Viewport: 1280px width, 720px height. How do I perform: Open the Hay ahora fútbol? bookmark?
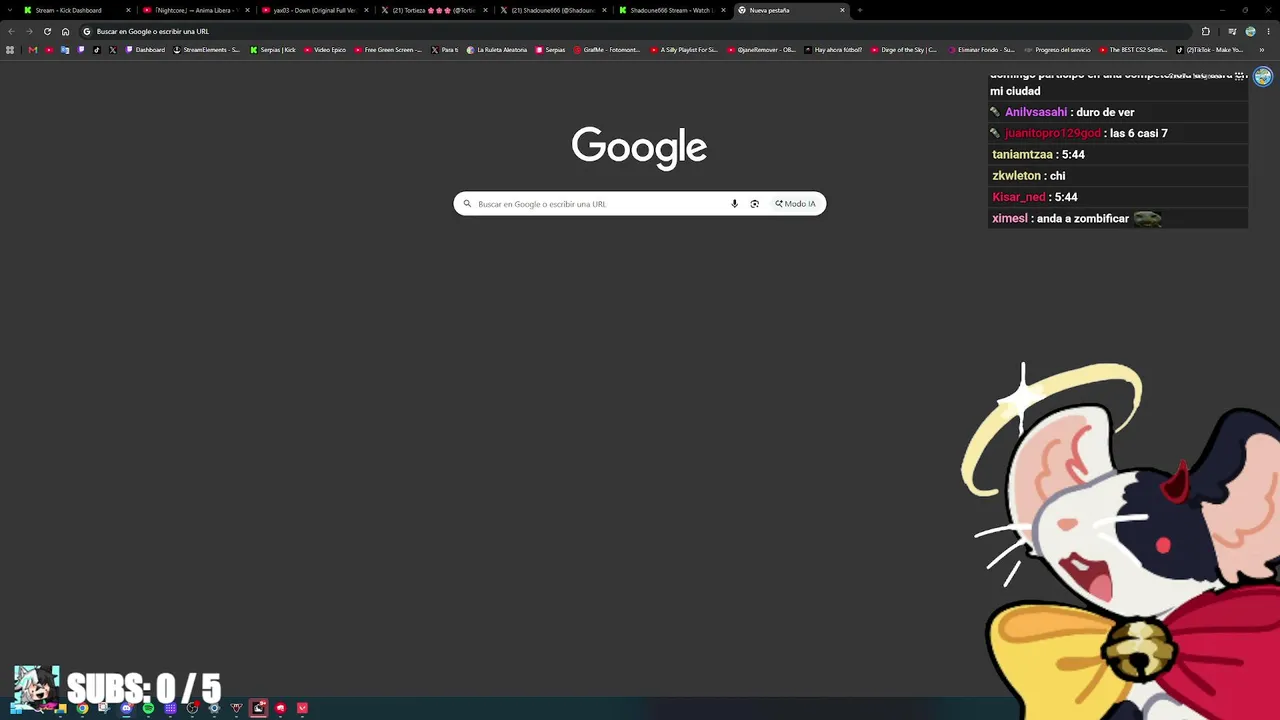[833, 50]
